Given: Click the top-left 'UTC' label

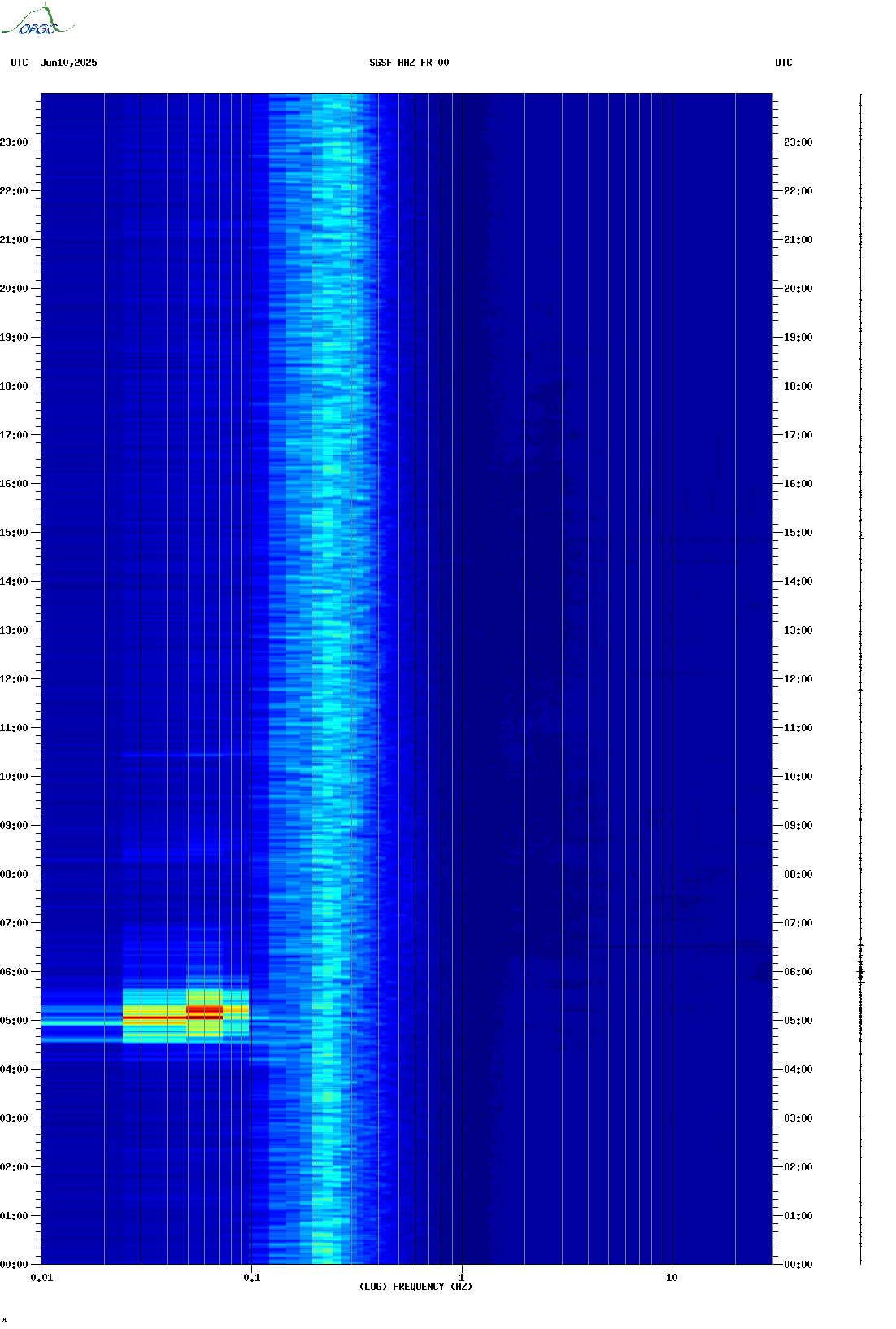Looking at the screenshot, I should coord(20,63).
